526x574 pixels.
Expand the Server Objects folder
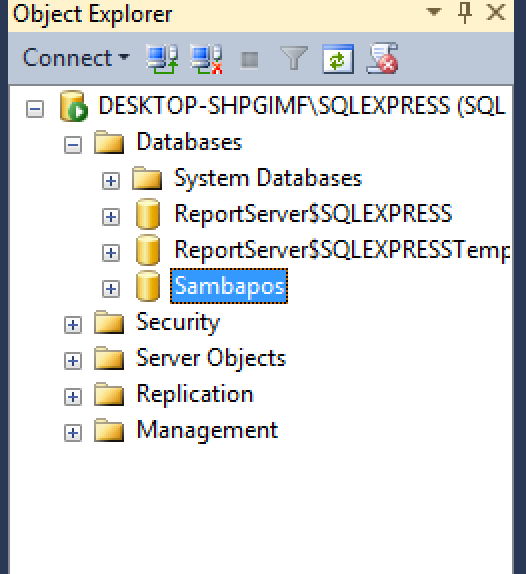[x=73, y=361]
